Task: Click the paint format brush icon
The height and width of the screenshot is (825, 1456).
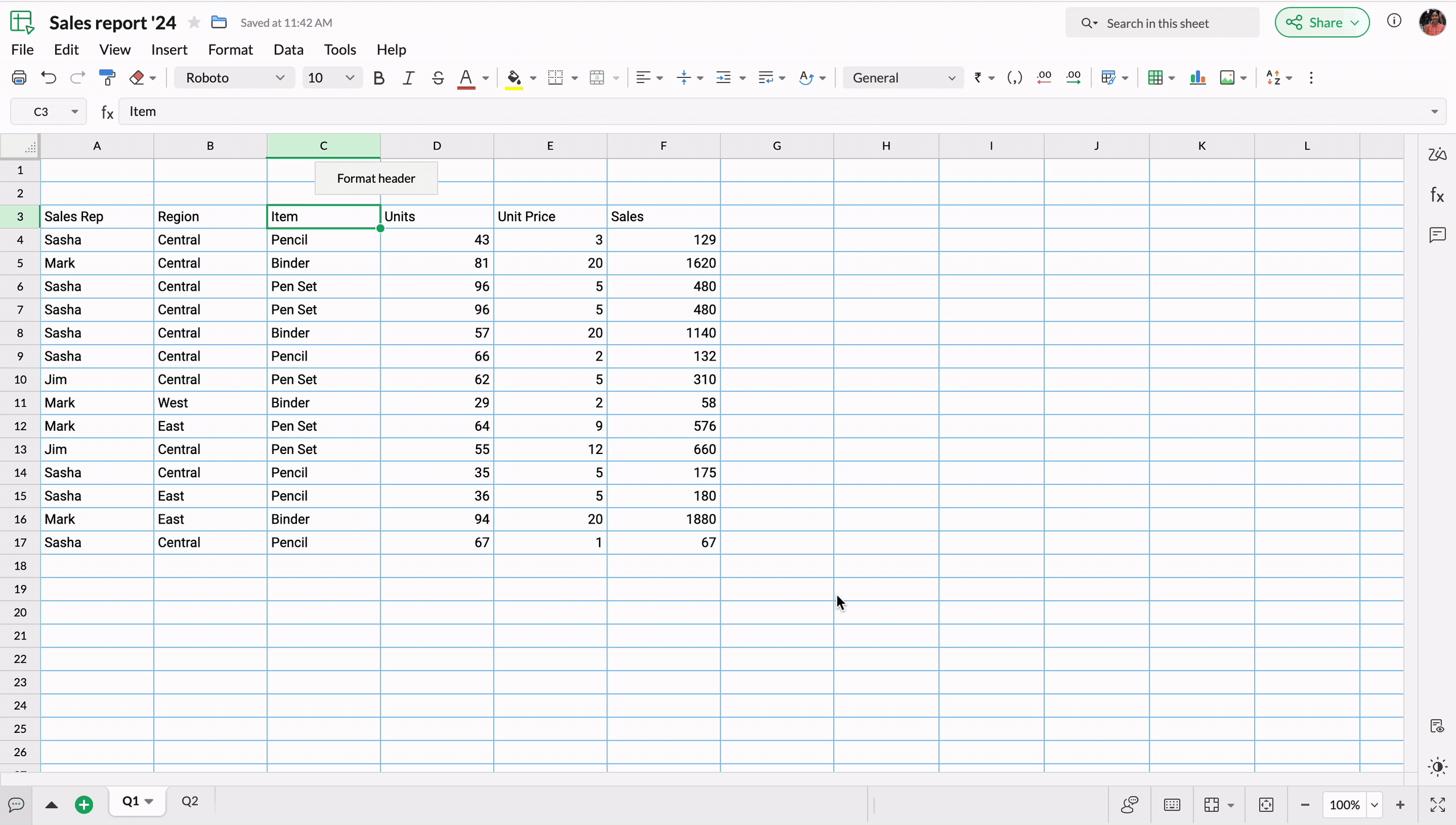Action: click(x=106, y=78)
